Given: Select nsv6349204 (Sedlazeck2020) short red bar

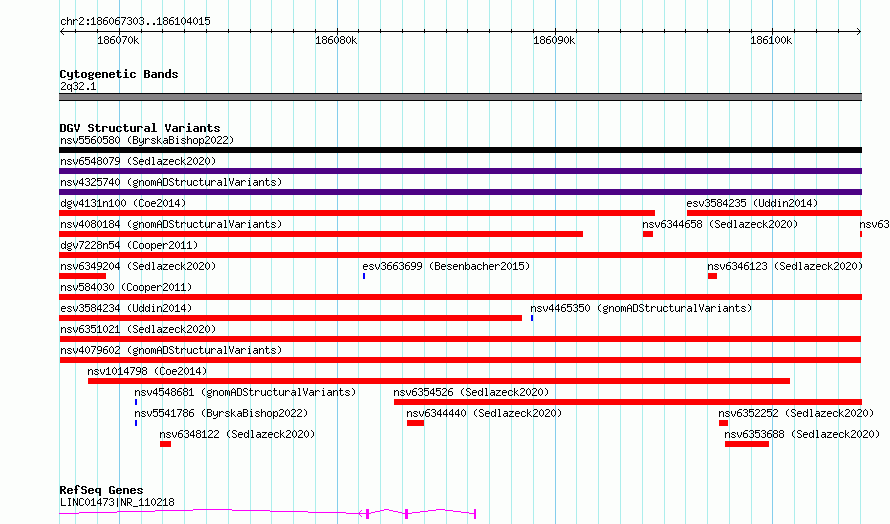Looking at the screenshot, I should [x=82, y=276].
